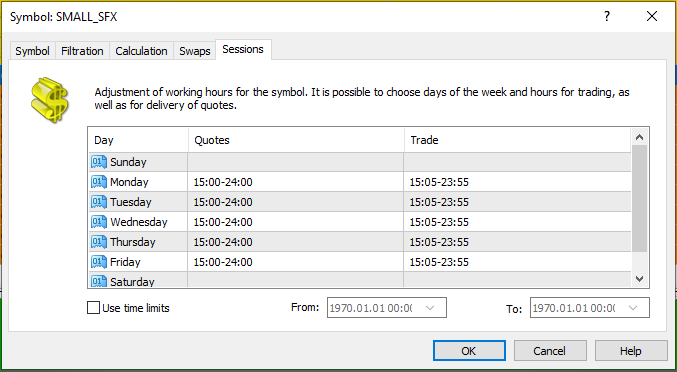
Task: Open the Calculation tab
Action: [x=141, y=51]
